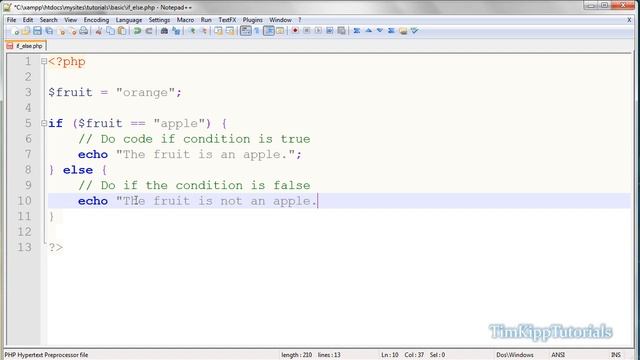Click the closing ?> tag
The image size is (640, 360).
pos(56,247)
